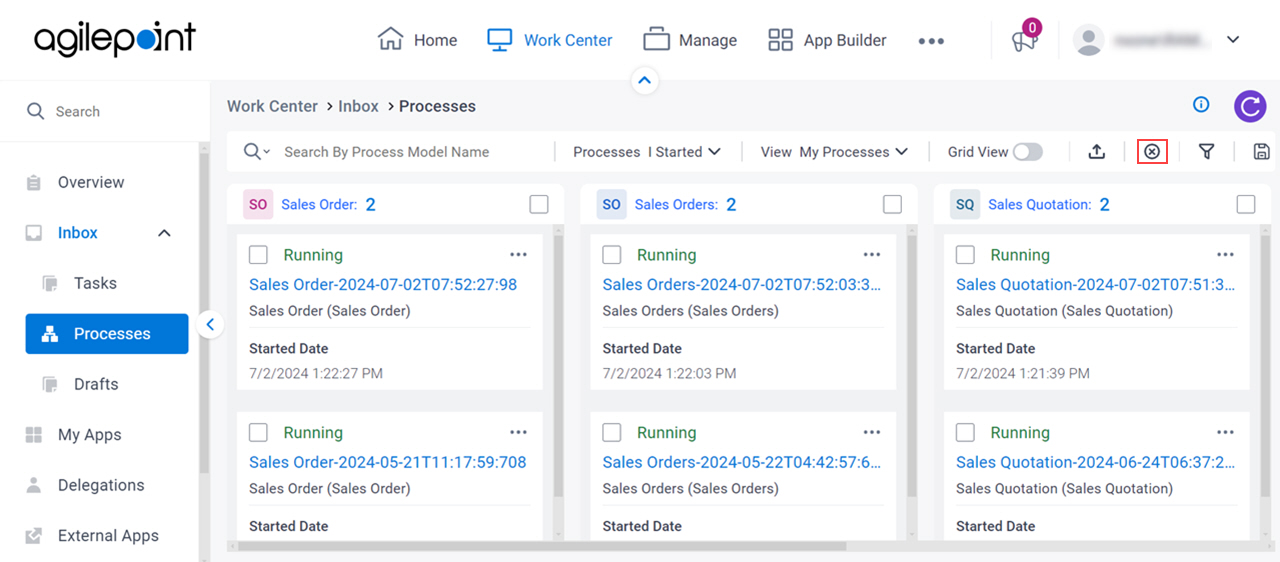Click the sidebar Search magnifier icon
1280x562 pixels.
(x=36, y=111)
